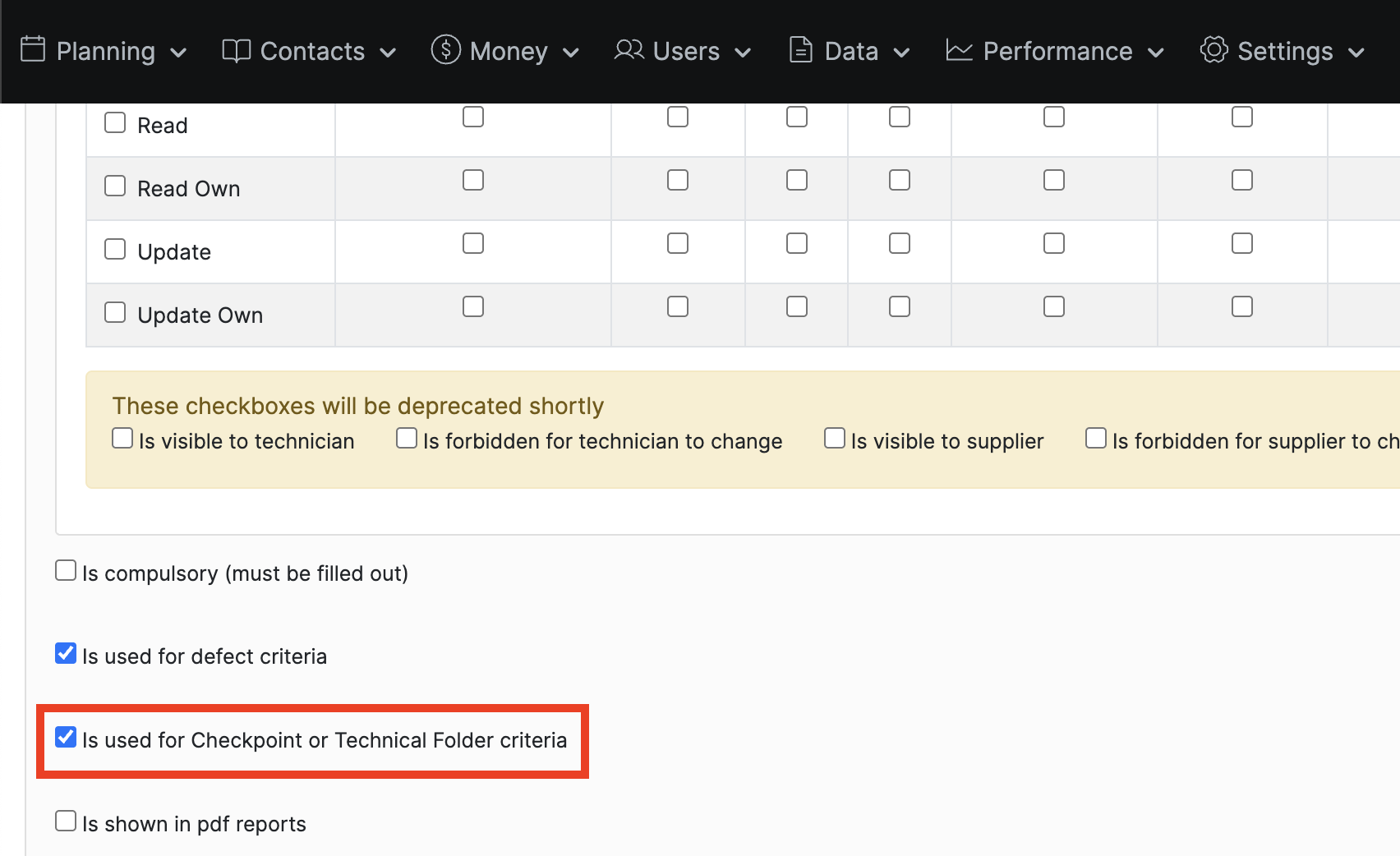Check 'Is compulsory (must be filled out)'
Image resolution: width=1400 pixels, height=856 pixels.
click(66, 569)
